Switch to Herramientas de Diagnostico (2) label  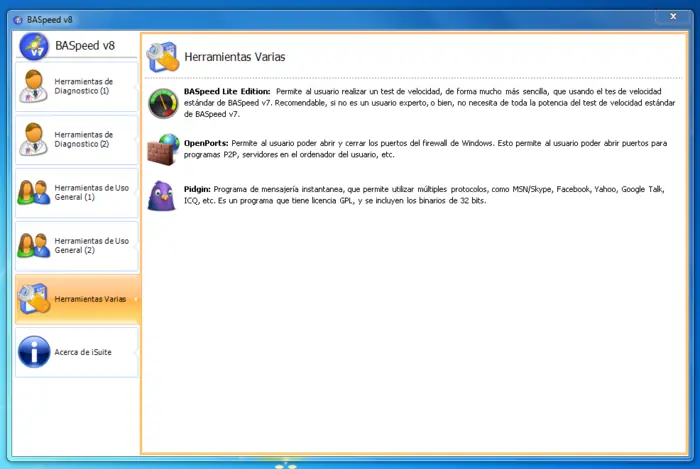tap(83, 139)
